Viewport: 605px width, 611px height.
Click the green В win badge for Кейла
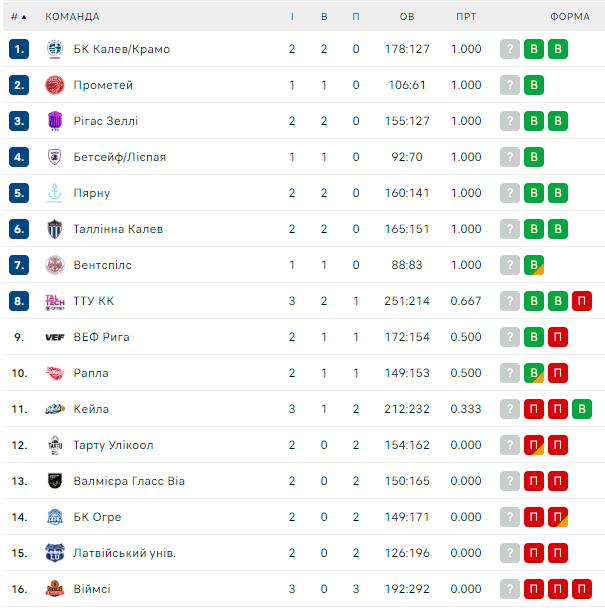pos(582,409)
